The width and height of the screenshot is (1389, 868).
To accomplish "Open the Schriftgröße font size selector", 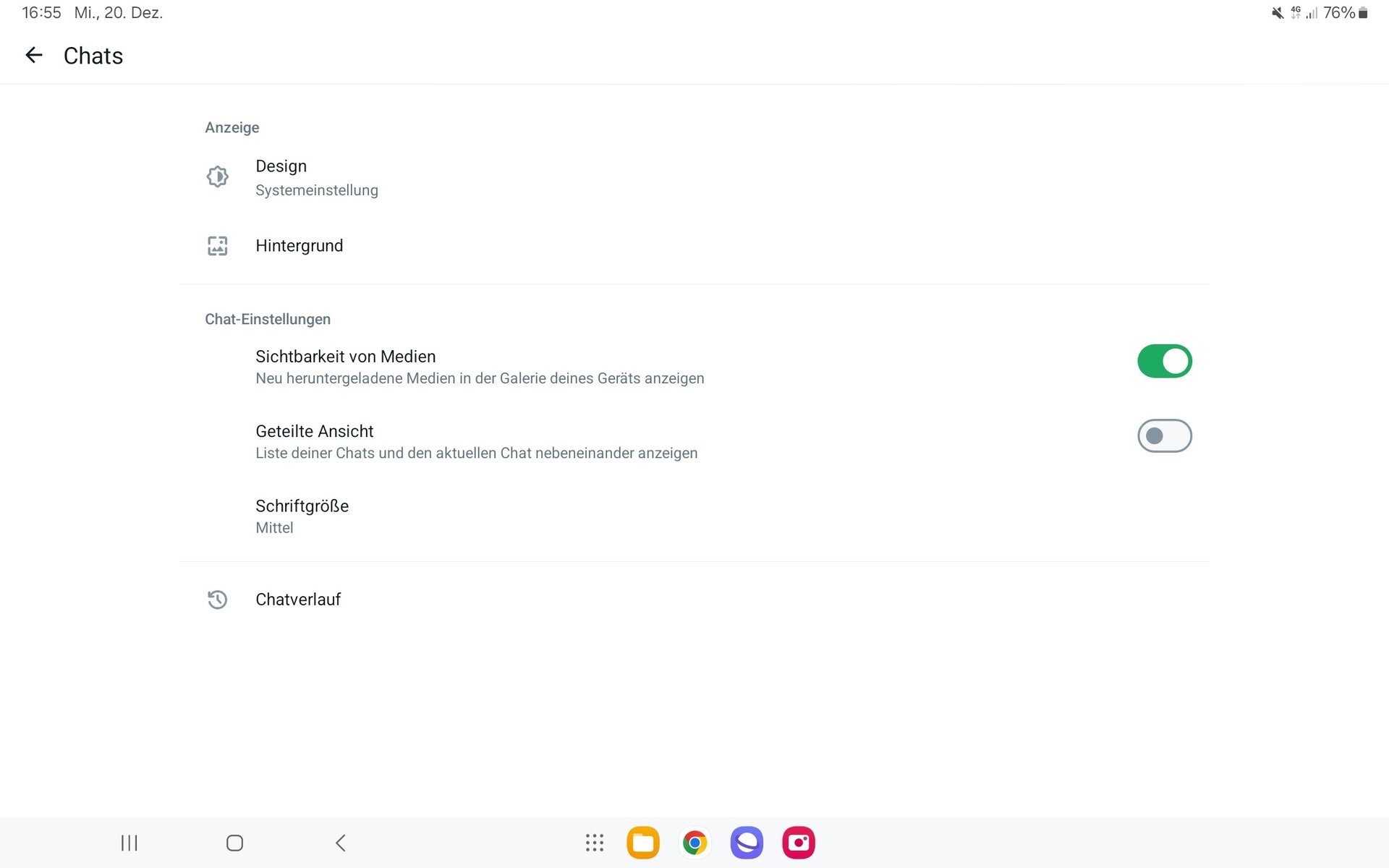I will coord(302,516).
